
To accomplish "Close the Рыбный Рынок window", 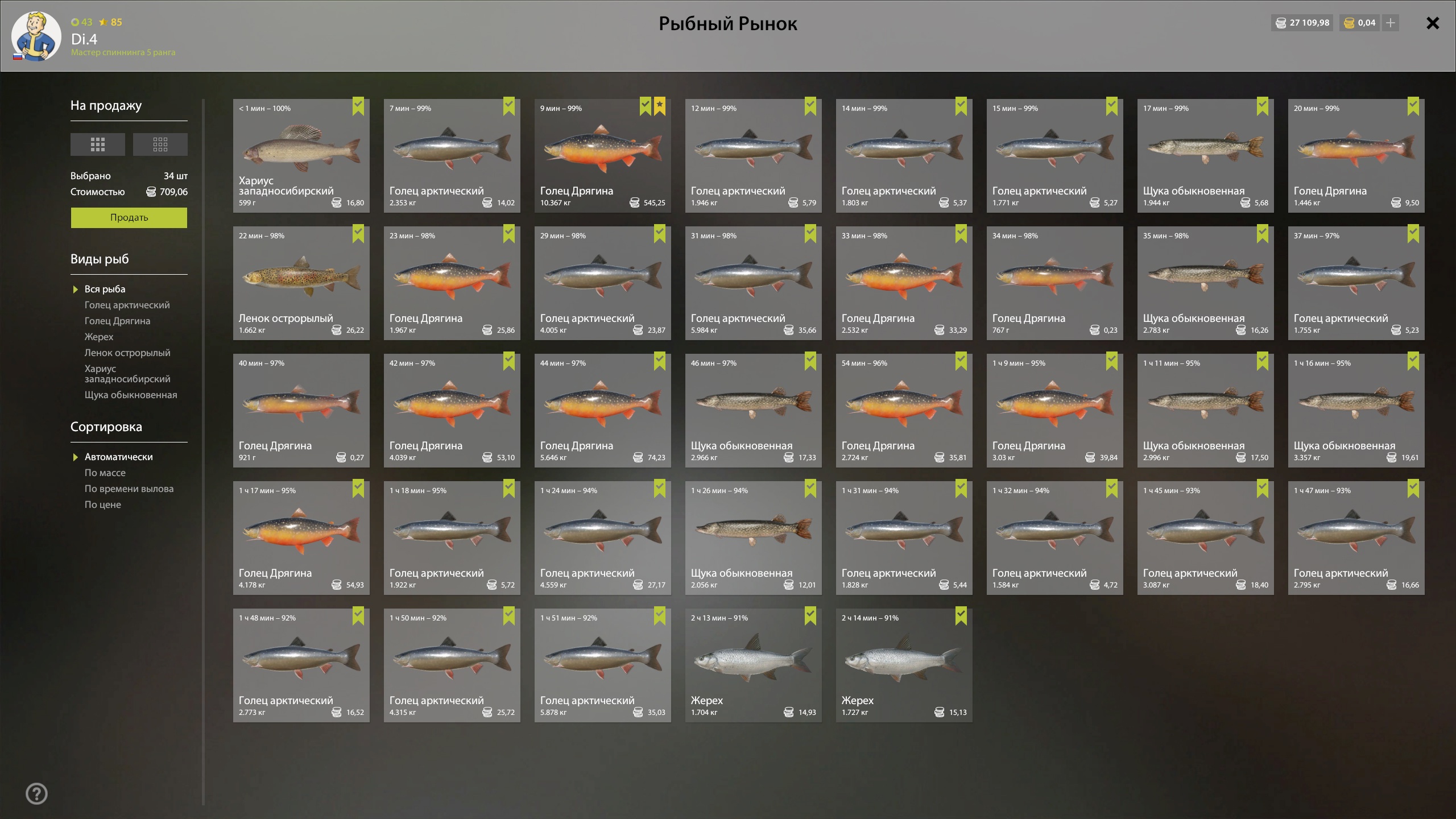I will [1433, 23].
